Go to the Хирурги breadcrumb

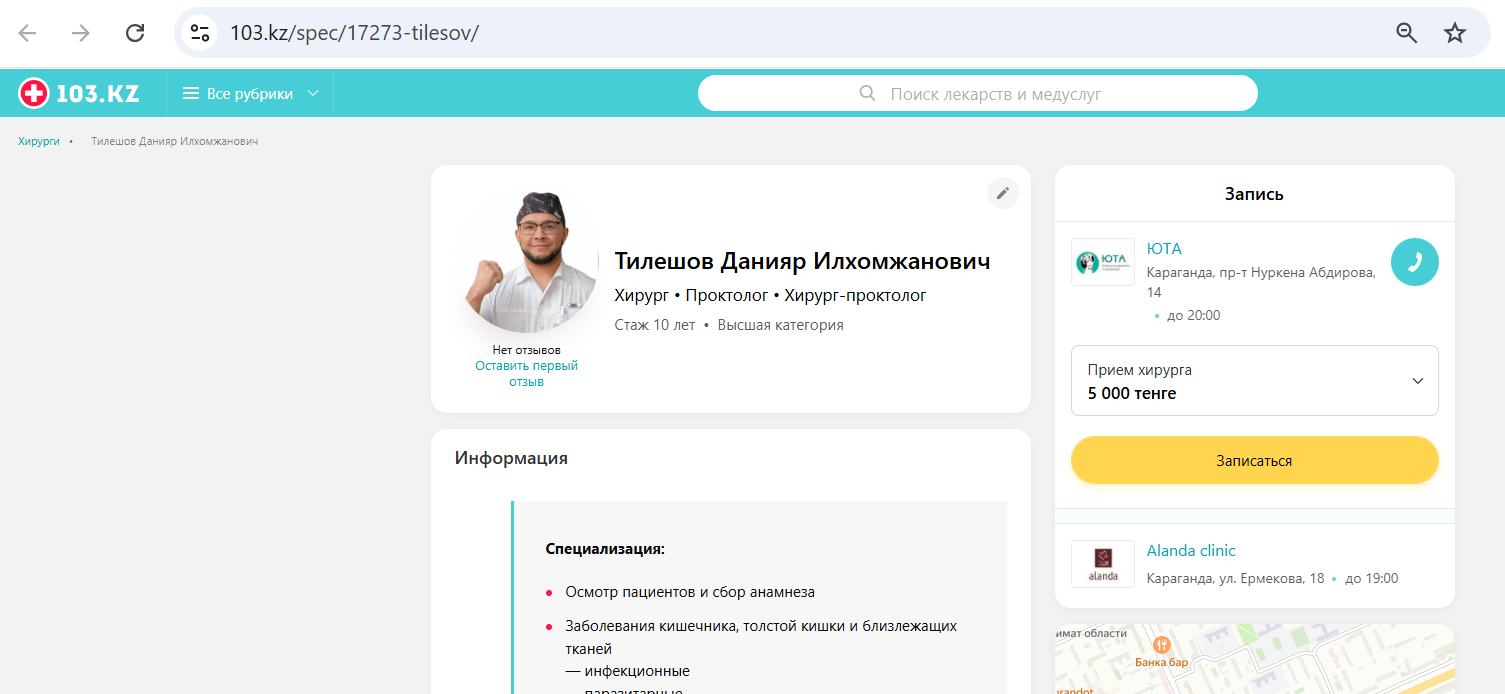(x=38, y=142)
